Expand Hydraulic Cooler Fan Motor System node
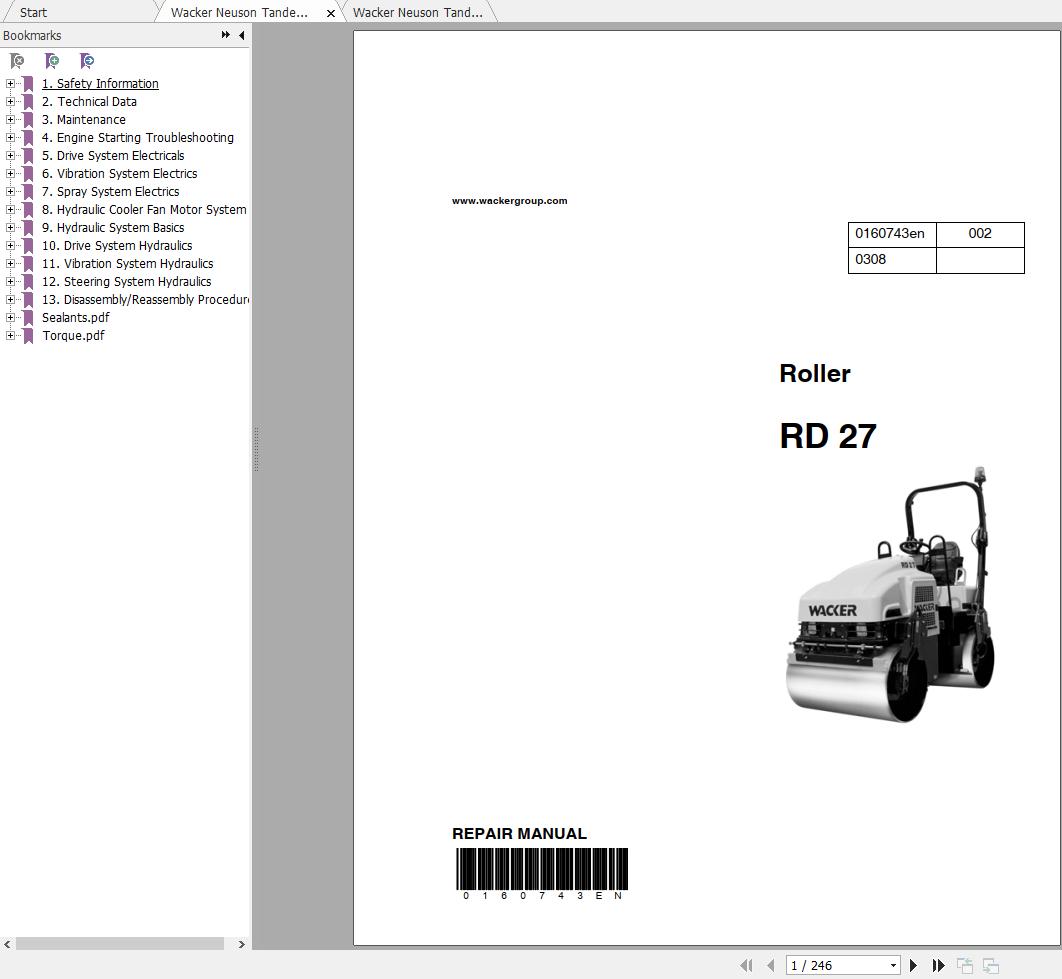The width and height of the screenshot is (1062, 979). click(10, 209)
